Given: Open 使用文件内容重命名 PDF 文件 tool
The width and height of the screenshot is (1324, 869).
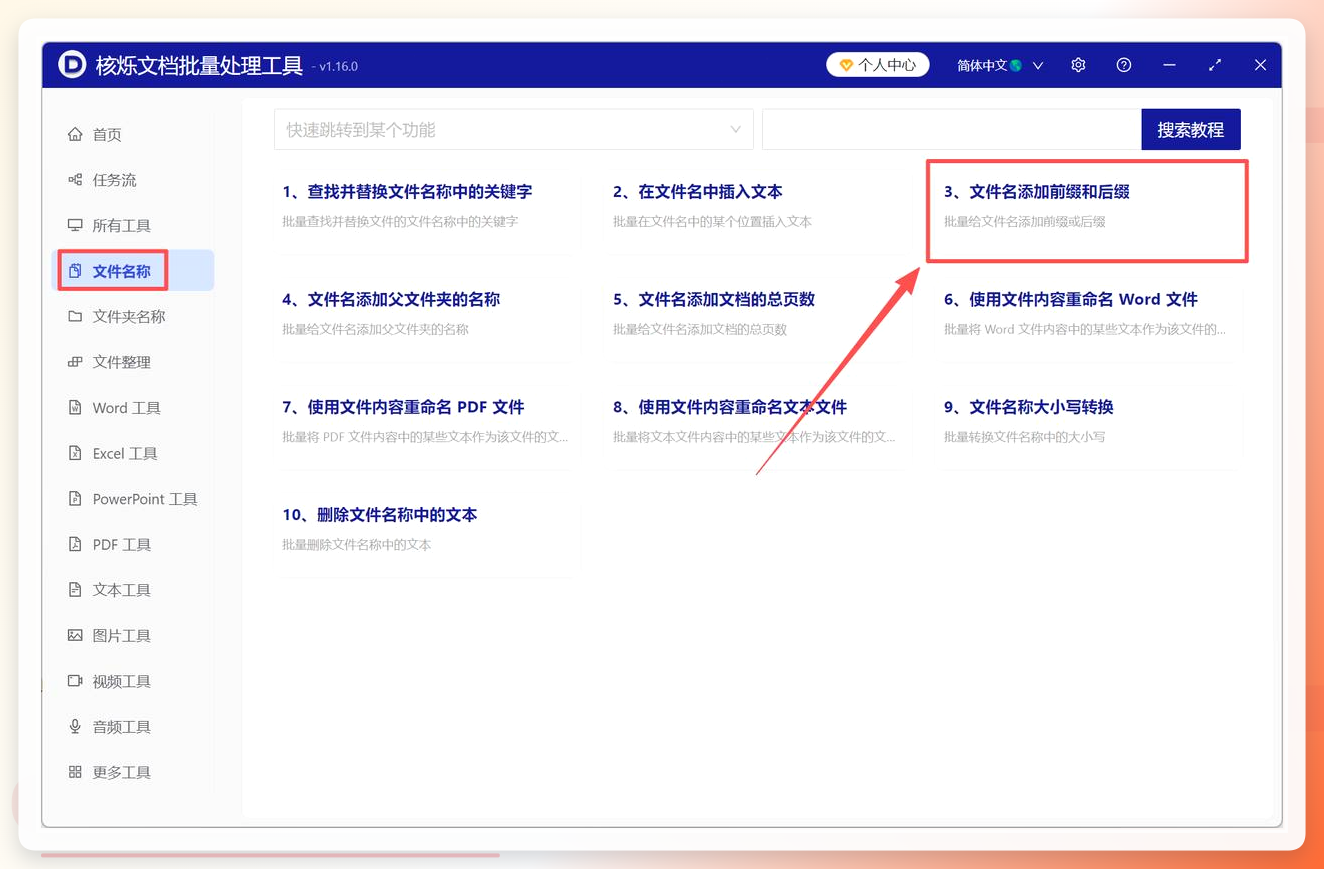Looking at the screenshot, I should pos(403,407).
